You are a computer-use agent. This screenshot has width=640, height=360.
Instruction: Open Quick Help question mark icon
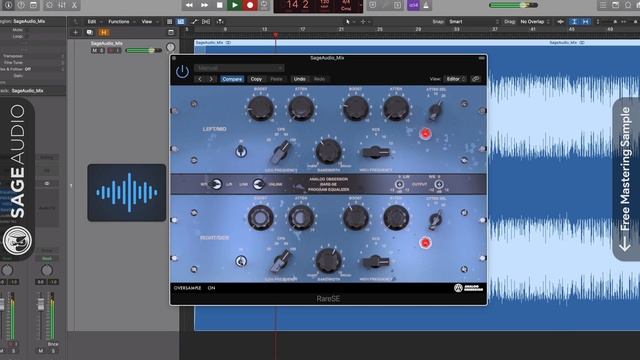click(21, 5)
